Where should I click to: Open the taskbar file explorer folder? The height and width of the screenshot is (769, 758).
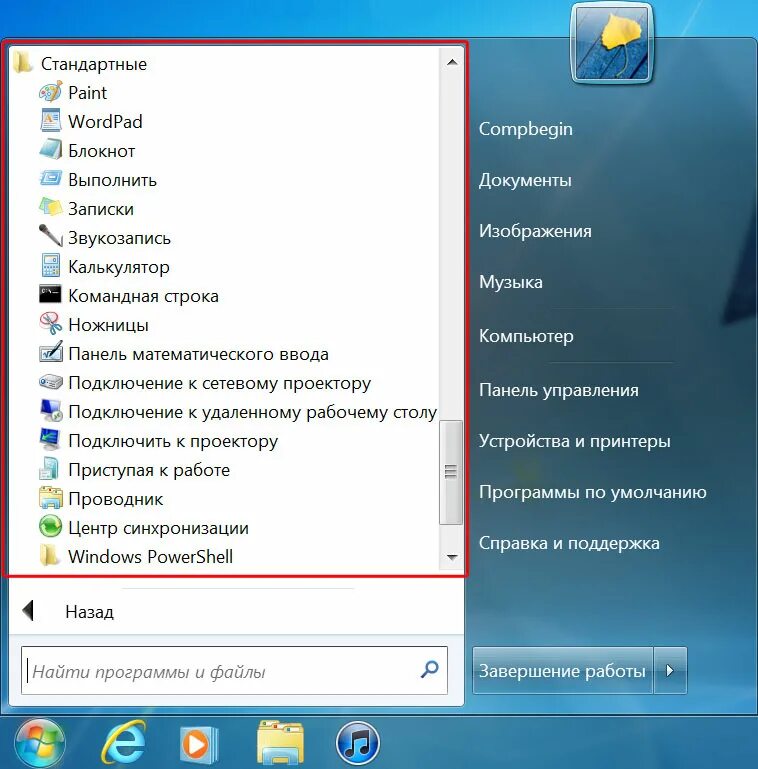pyautogui.click(x=280, y=743)
